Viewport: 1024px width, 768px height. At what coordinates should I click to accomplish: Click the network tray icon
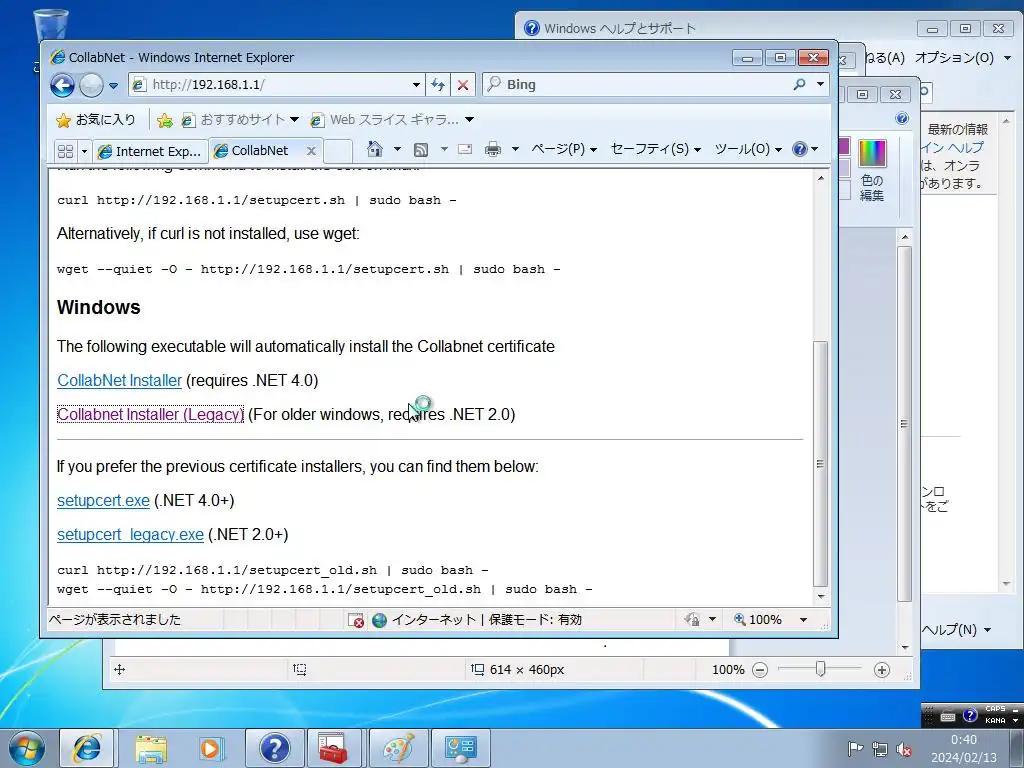pos(880,749)
